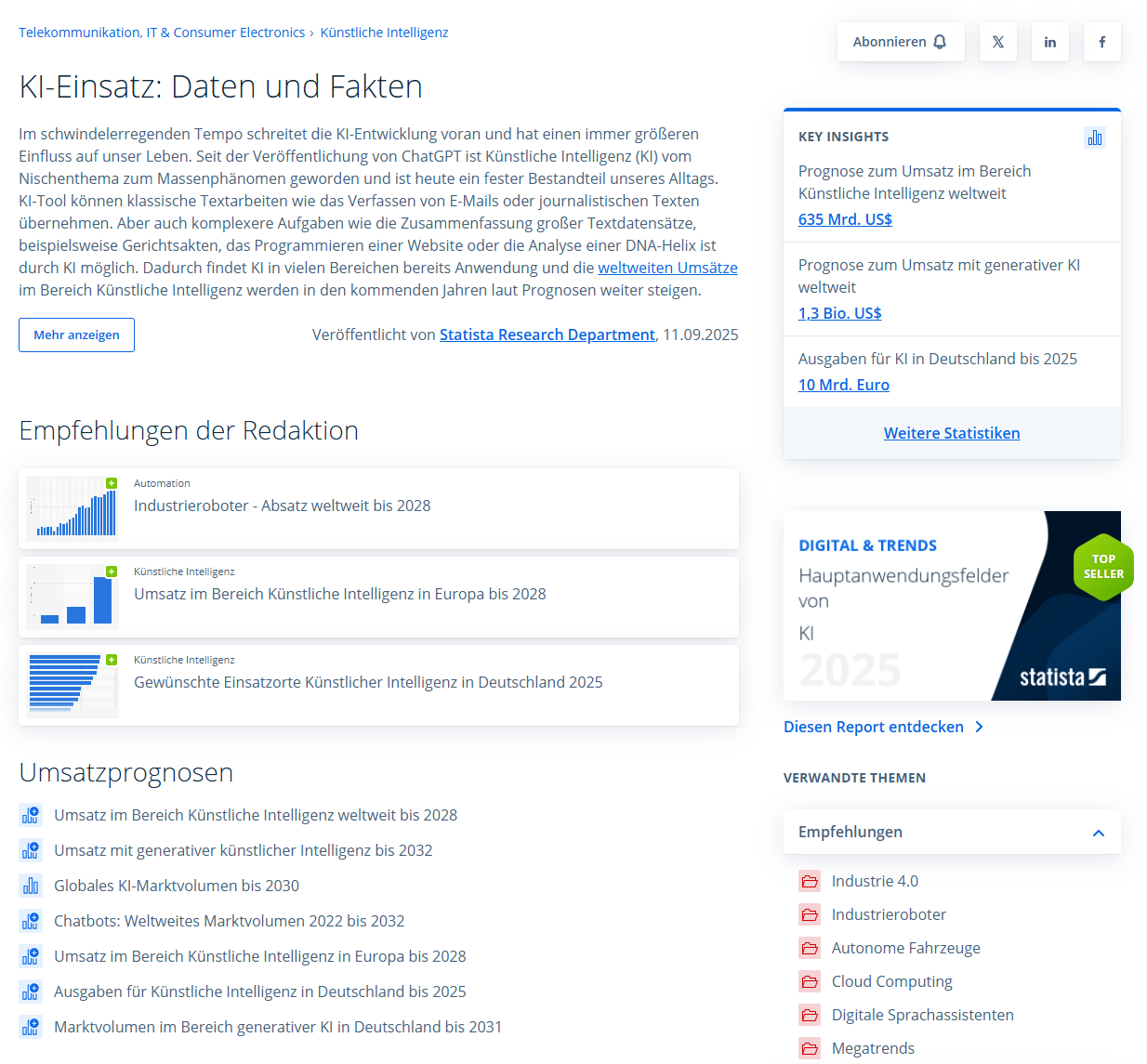Viewport: 1147px width, 1064px height.
Task: Share the page on X (Twitter)
Action: [997, 42]
